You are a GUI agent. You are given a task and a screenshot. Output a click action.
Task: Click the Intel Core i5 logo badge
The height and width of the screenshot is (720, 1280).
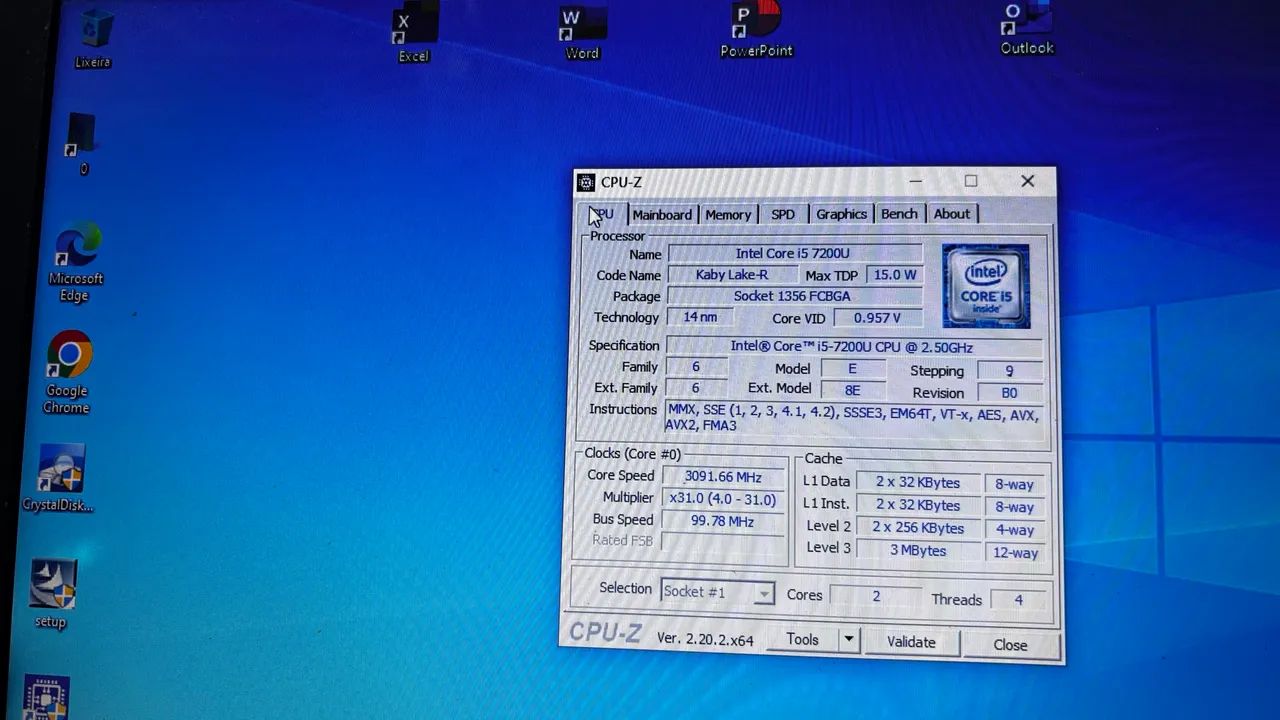pos(986,286)
